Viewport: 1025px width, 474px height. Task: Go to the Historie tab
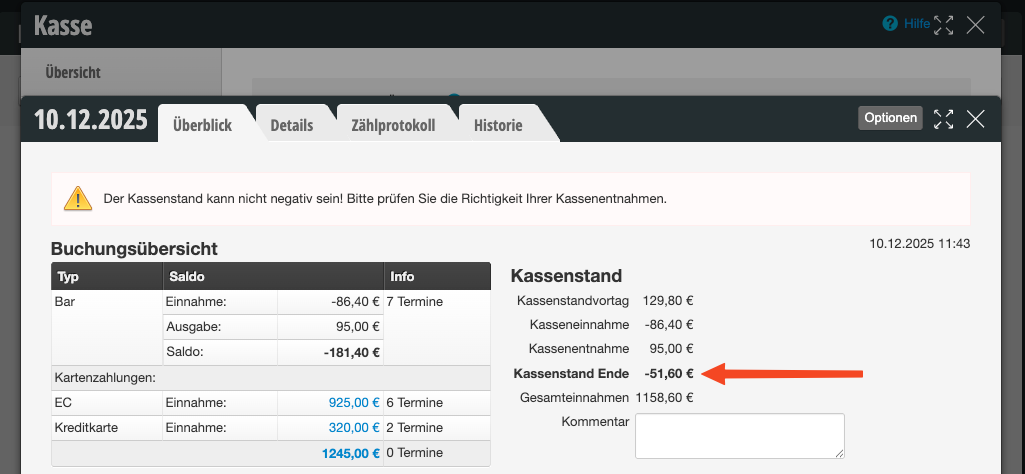coord(498,125)
